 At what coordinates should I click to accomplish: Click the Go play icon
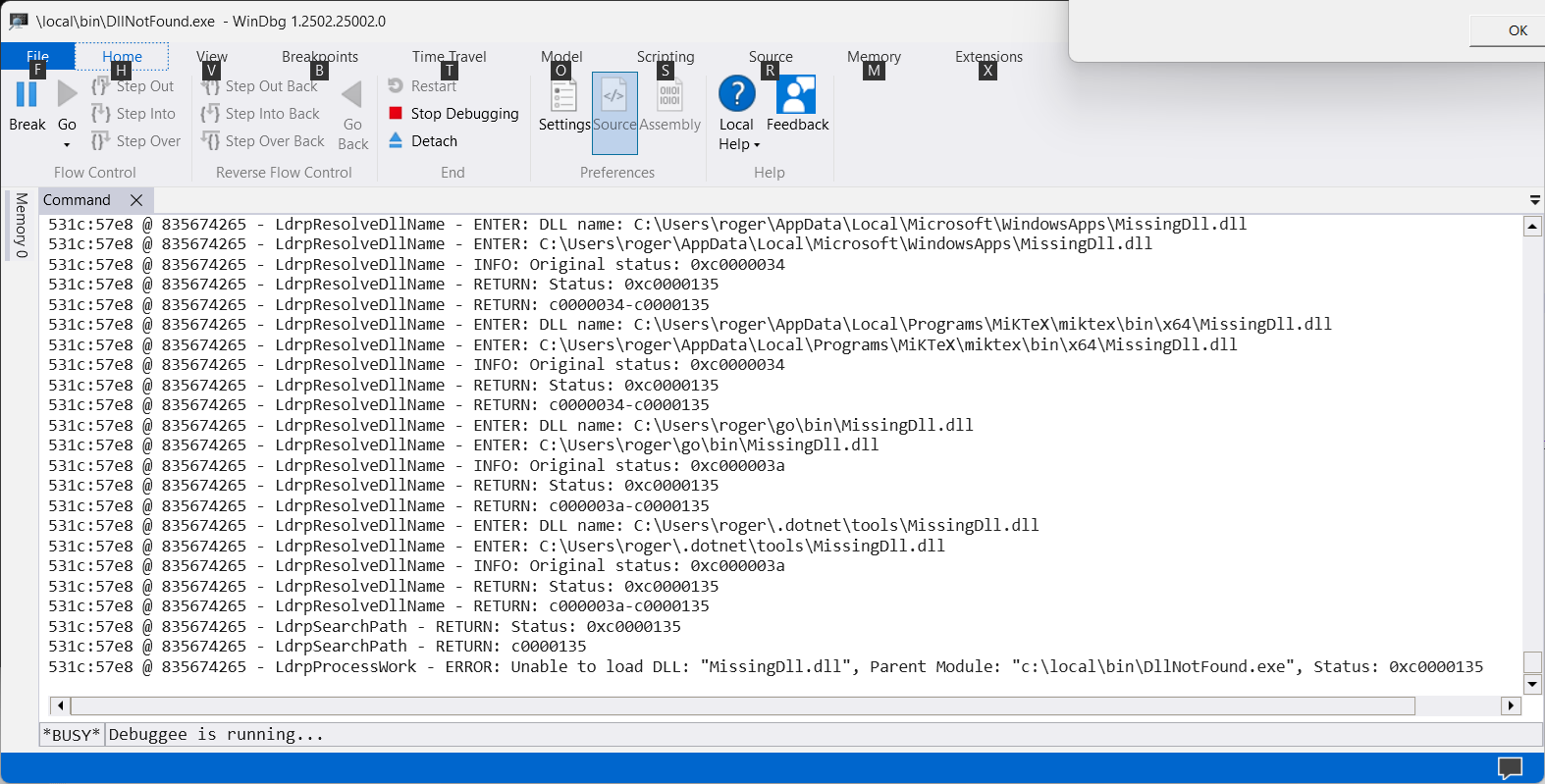point(67,94)
